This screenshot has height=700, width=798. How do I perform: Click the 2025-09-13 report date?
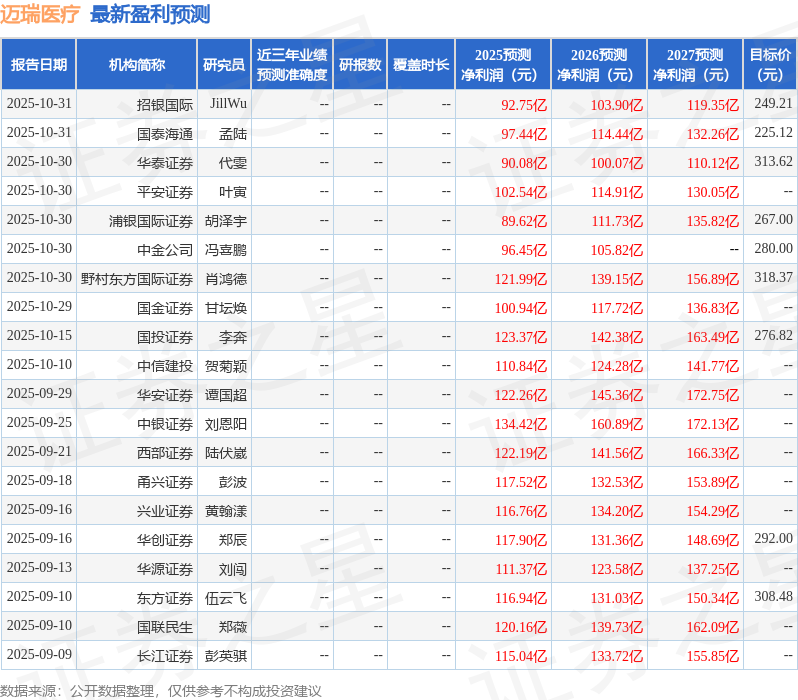click(39, 568)
